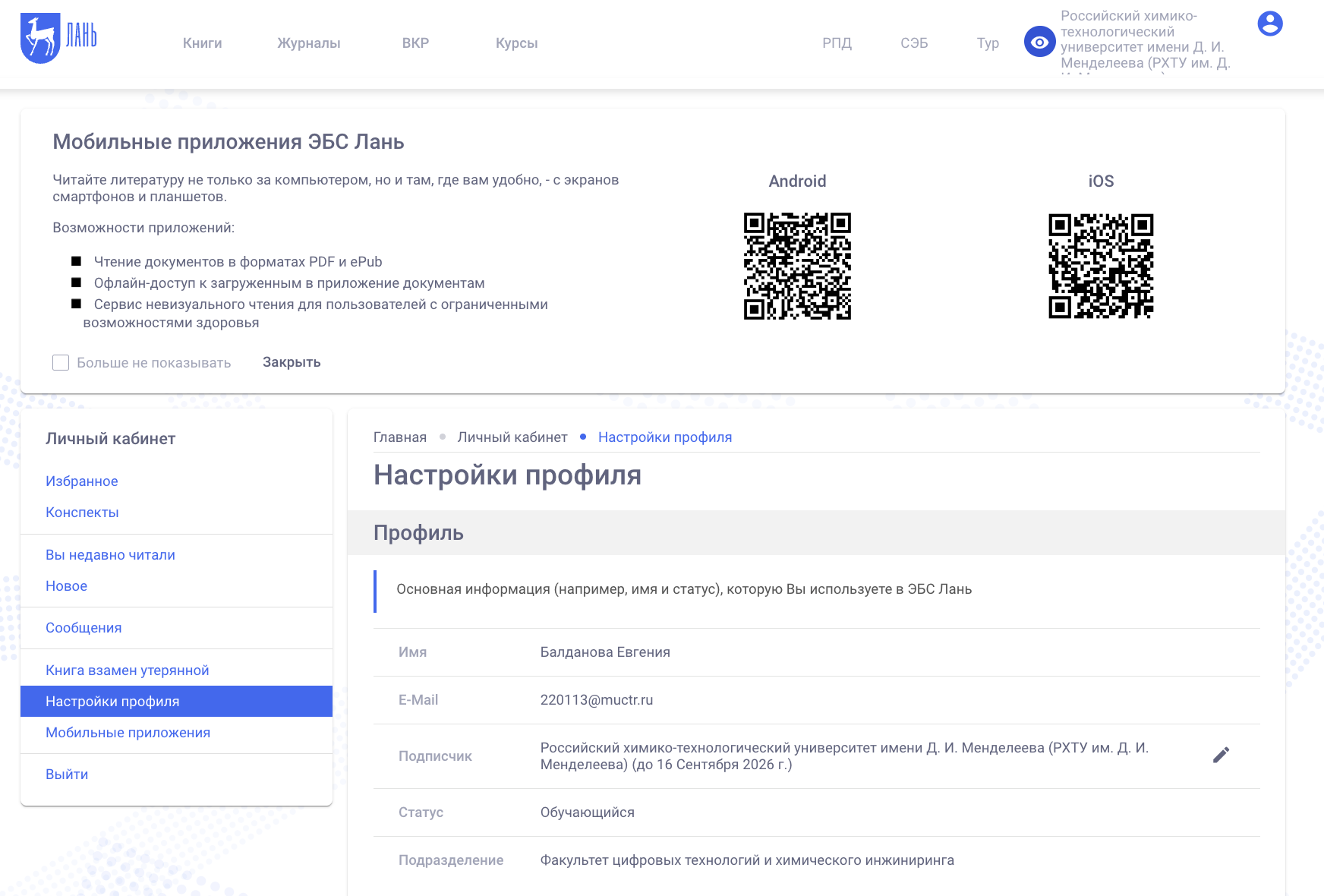Open Избранное in the sidebar
This screenshot has width=1324, height=896.
coord(82,481)
